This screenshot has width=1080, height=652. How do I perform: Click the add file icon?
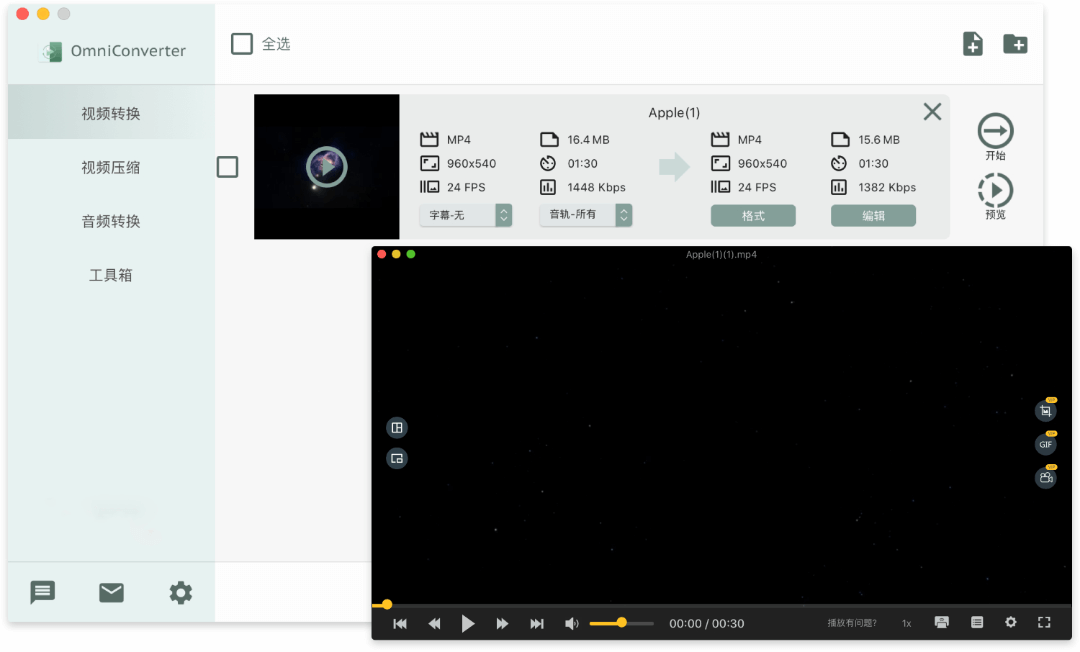972,44
